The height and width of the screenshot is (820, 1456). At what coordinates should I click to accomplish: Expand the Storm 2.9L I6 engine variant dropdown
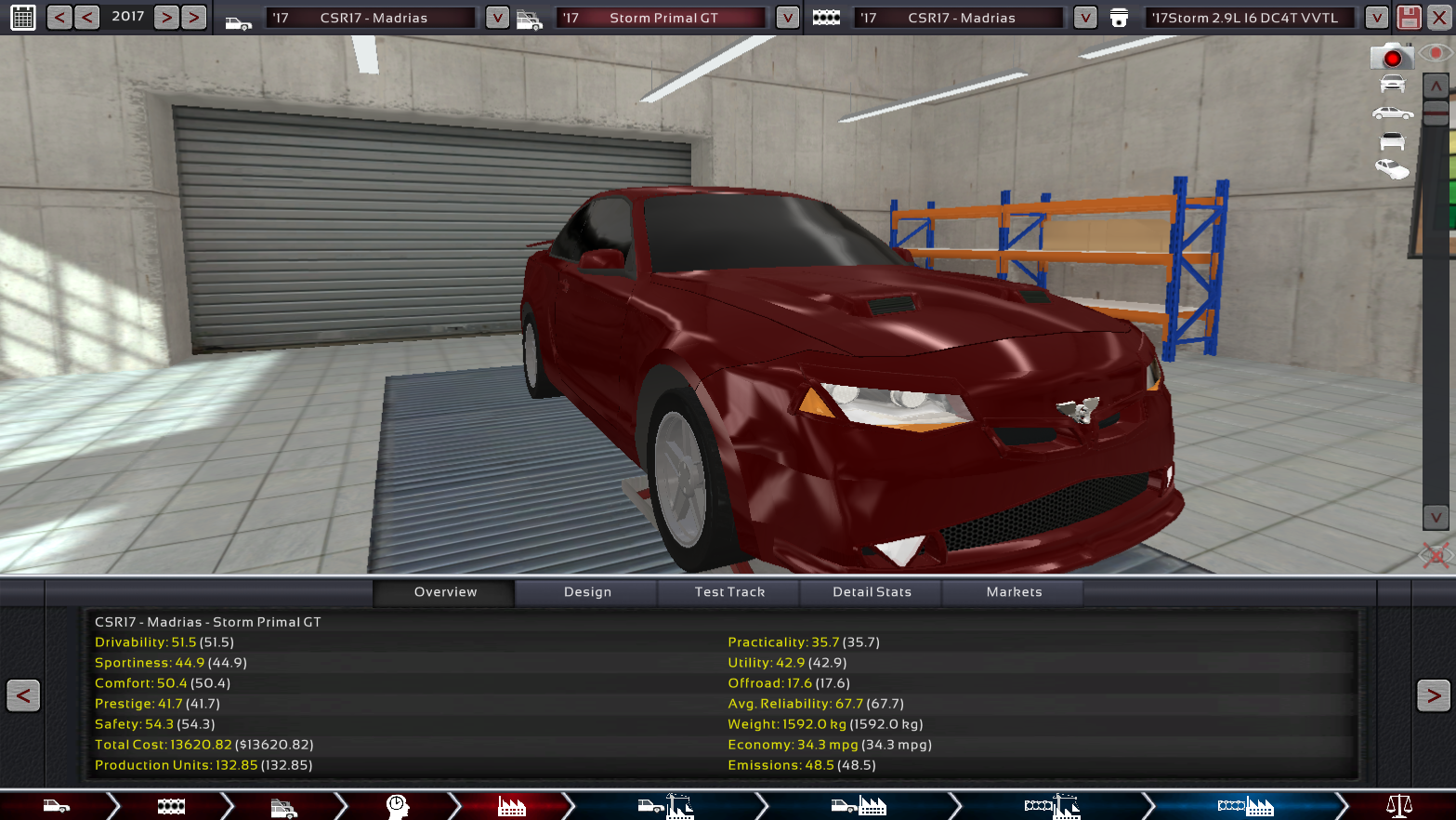pos(1376,18)
